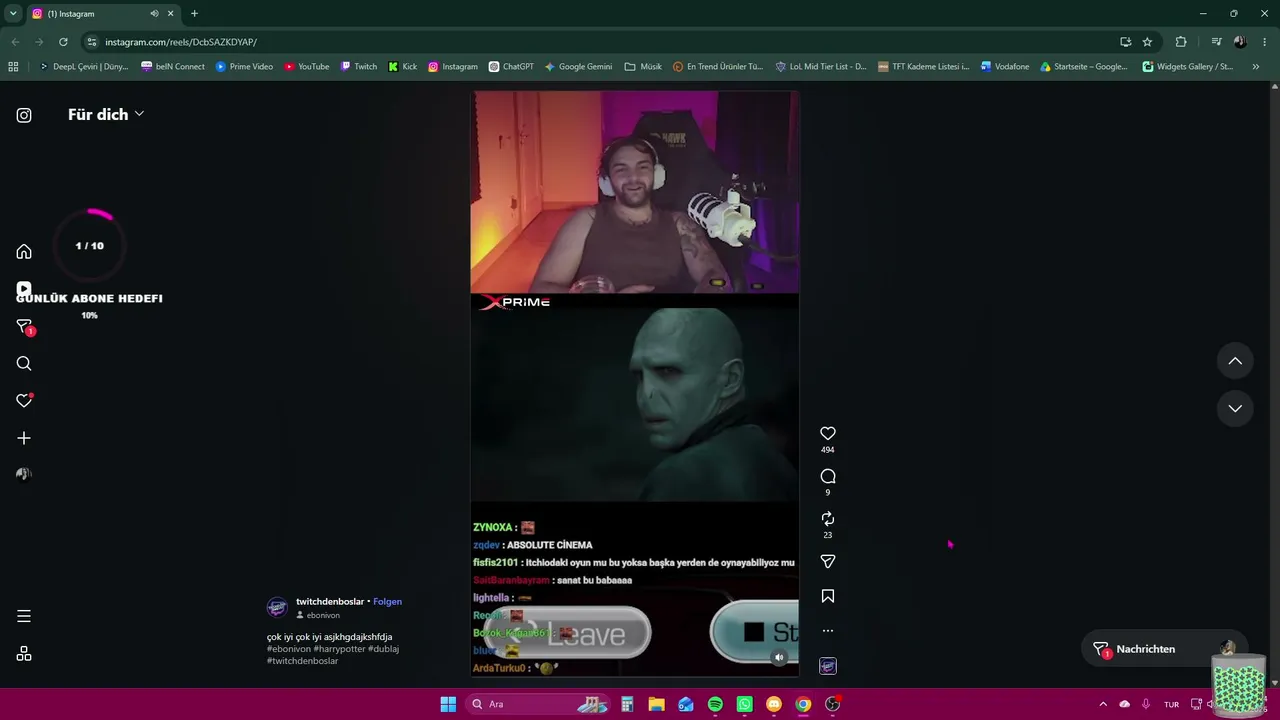Open the ChatGPT bookmark
This screenshot has width=1280, height=720.
pyautogui.click(x=511, y=67)
